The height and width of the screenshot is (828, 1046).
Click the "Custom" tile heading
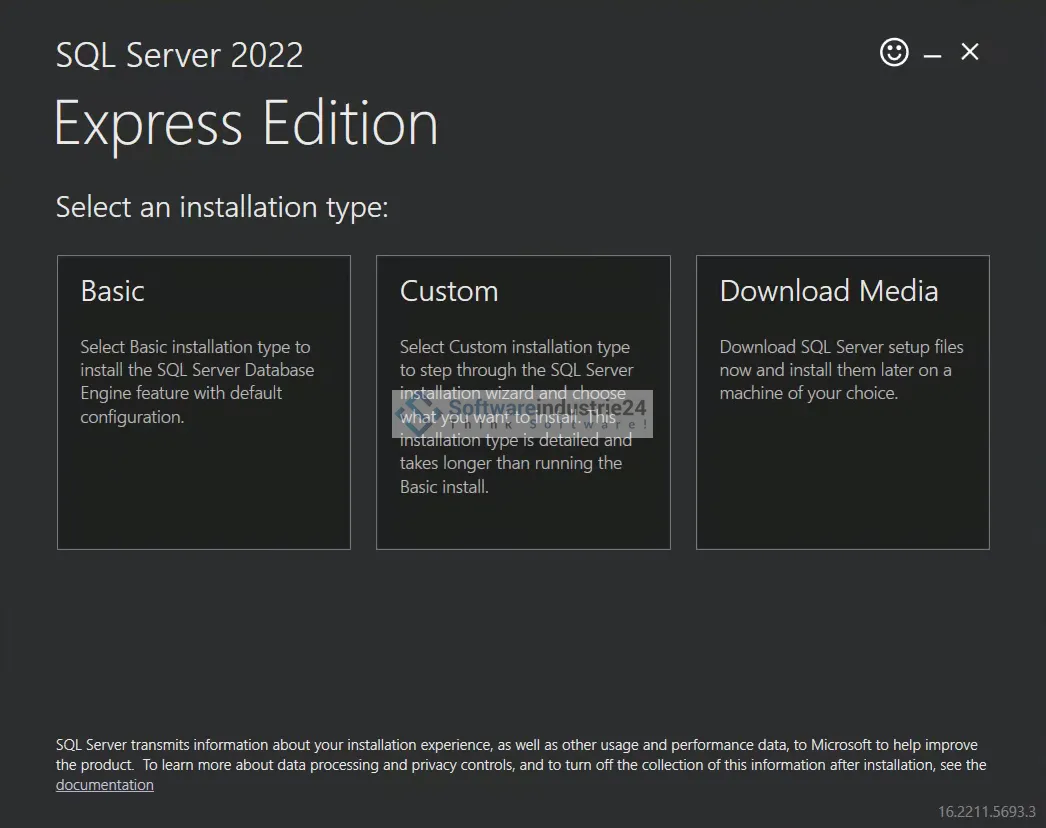(x=449, y=291)
